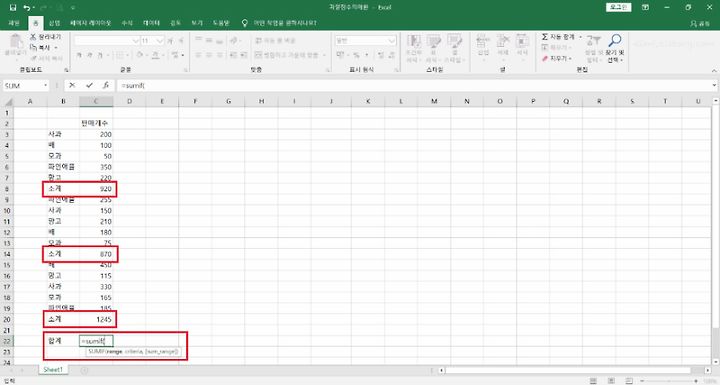Switch to the Help (도움말) tab
The image size is (720, 385).
[221, 23]
